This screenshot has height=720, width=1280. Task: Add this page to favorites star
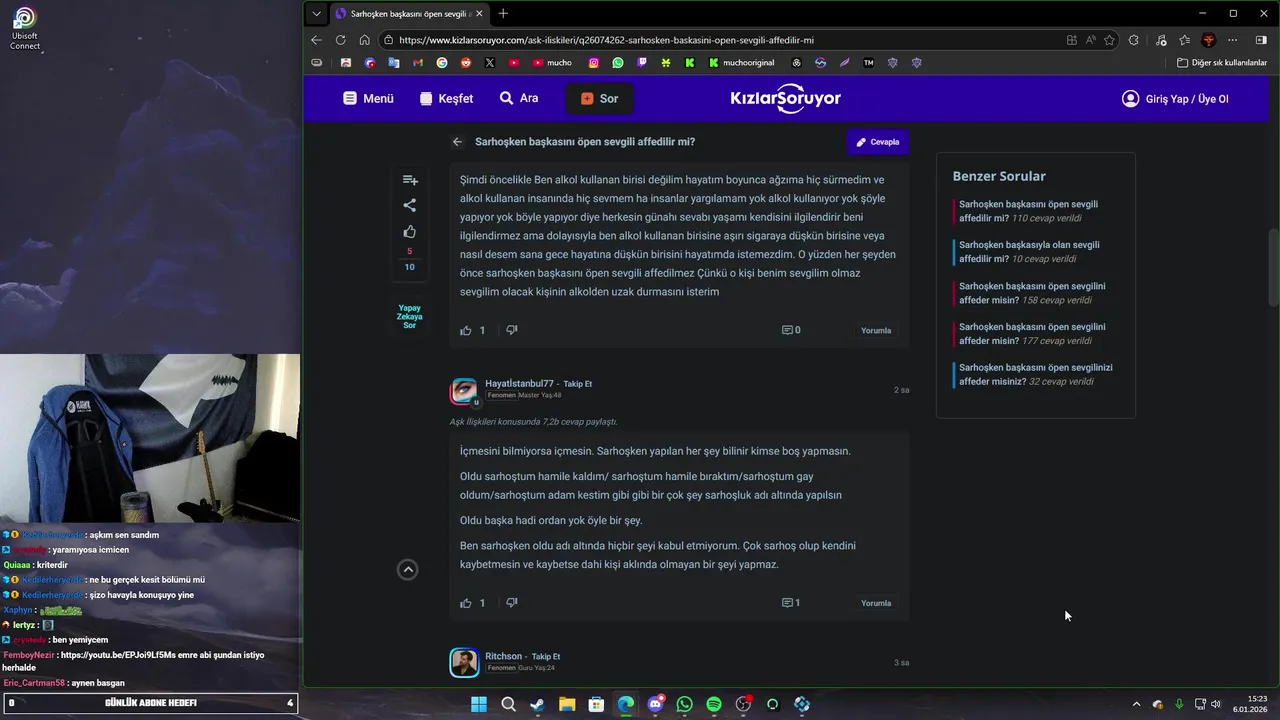[x=1109, y=40]
